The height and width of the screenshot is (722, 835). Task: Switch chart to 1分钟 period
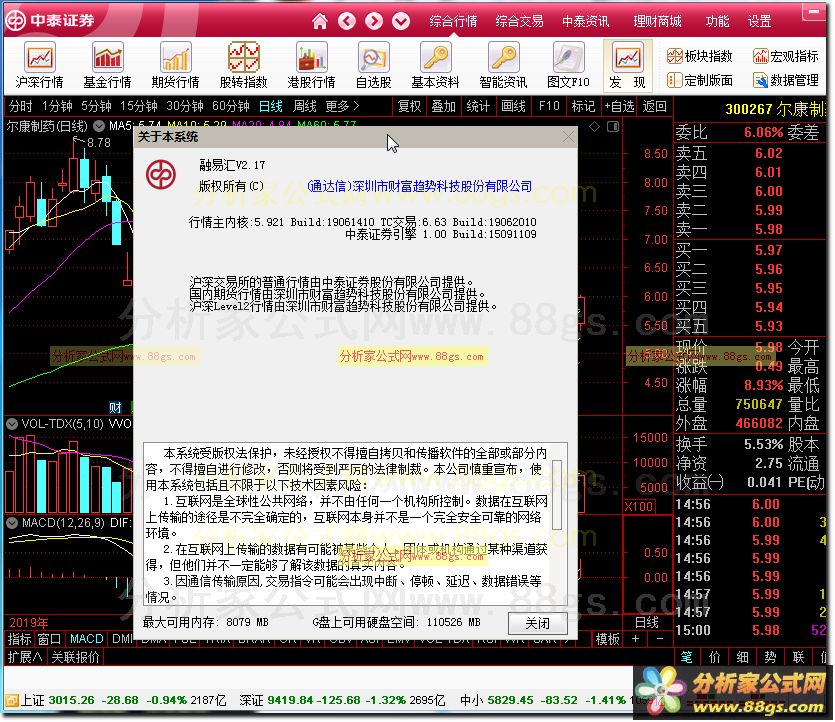pyautogui.click(x=57, y=106)
